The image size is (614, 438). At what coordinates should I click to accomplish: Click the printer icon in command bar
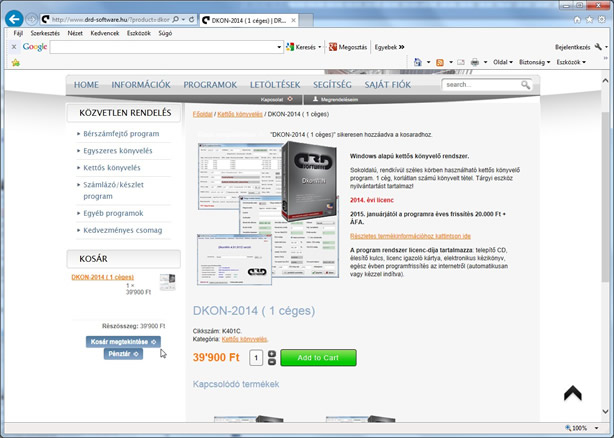tap(475, 62)
